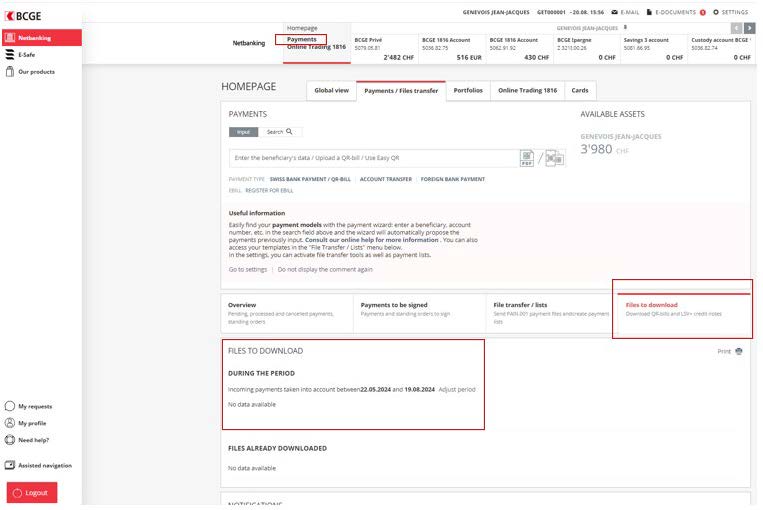Select the Search toggle under Payments
763x510 pixels.
280,132
